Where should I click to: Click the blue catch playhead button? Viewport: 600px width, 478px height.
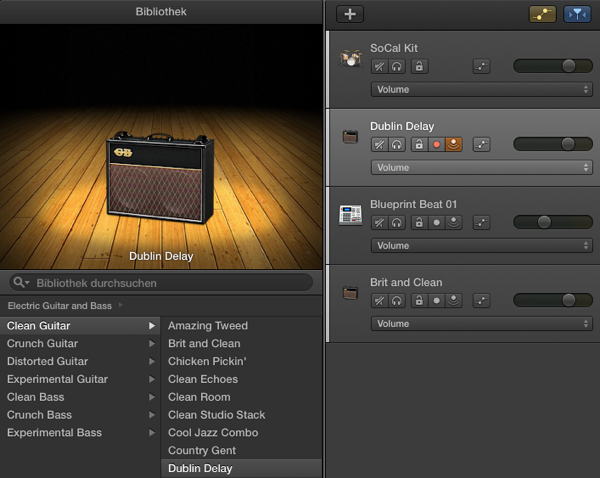(577, 14)
